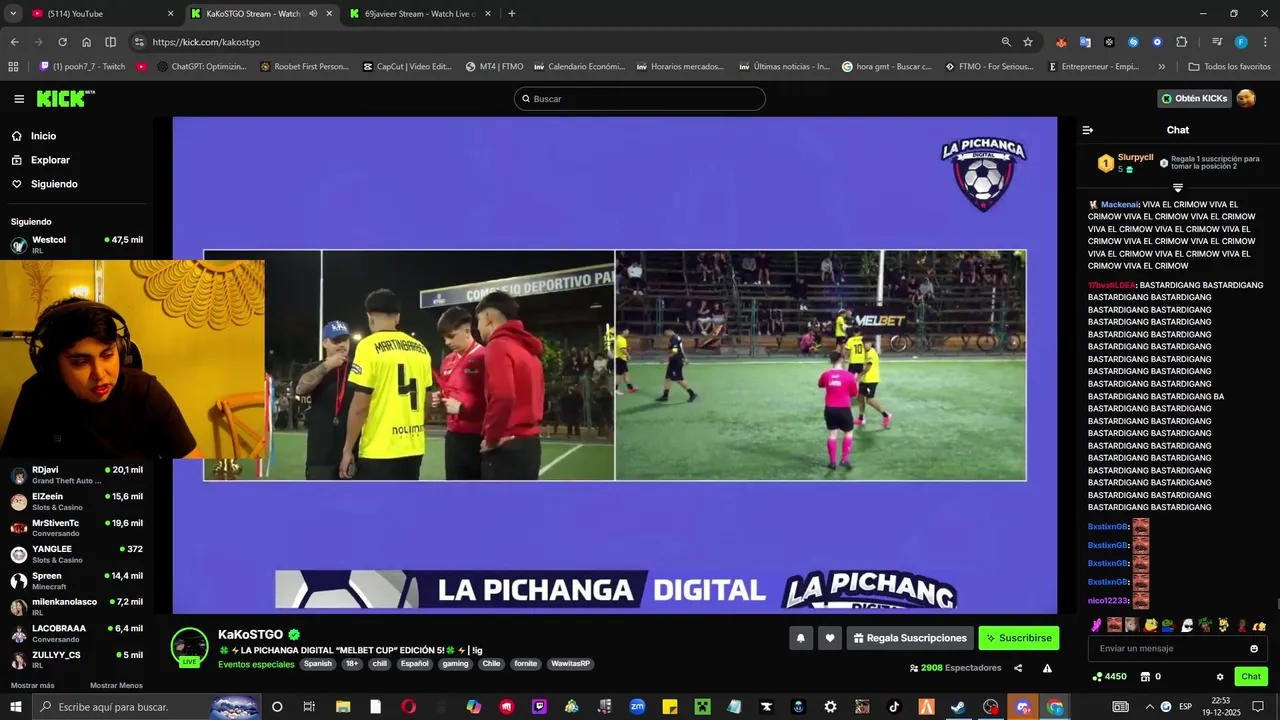
Task: Open the Chrome profile avatar
Action: click(1241, 42)
